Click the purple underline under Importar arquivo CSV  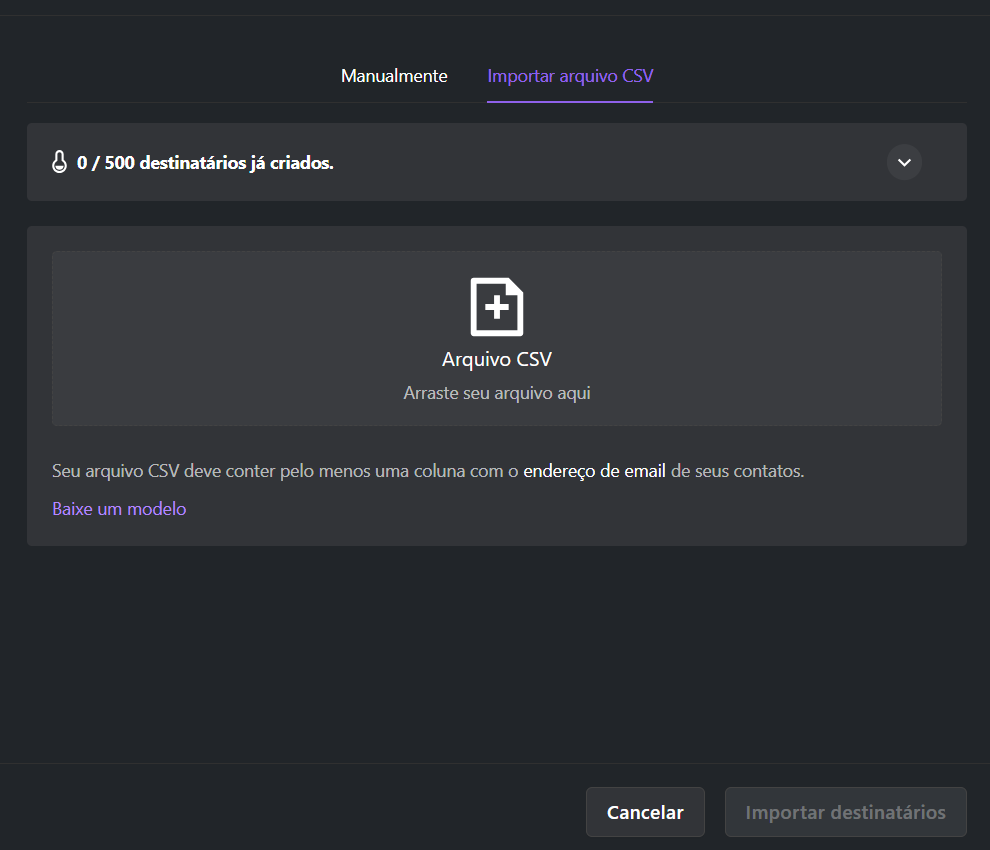pos(570,101)
